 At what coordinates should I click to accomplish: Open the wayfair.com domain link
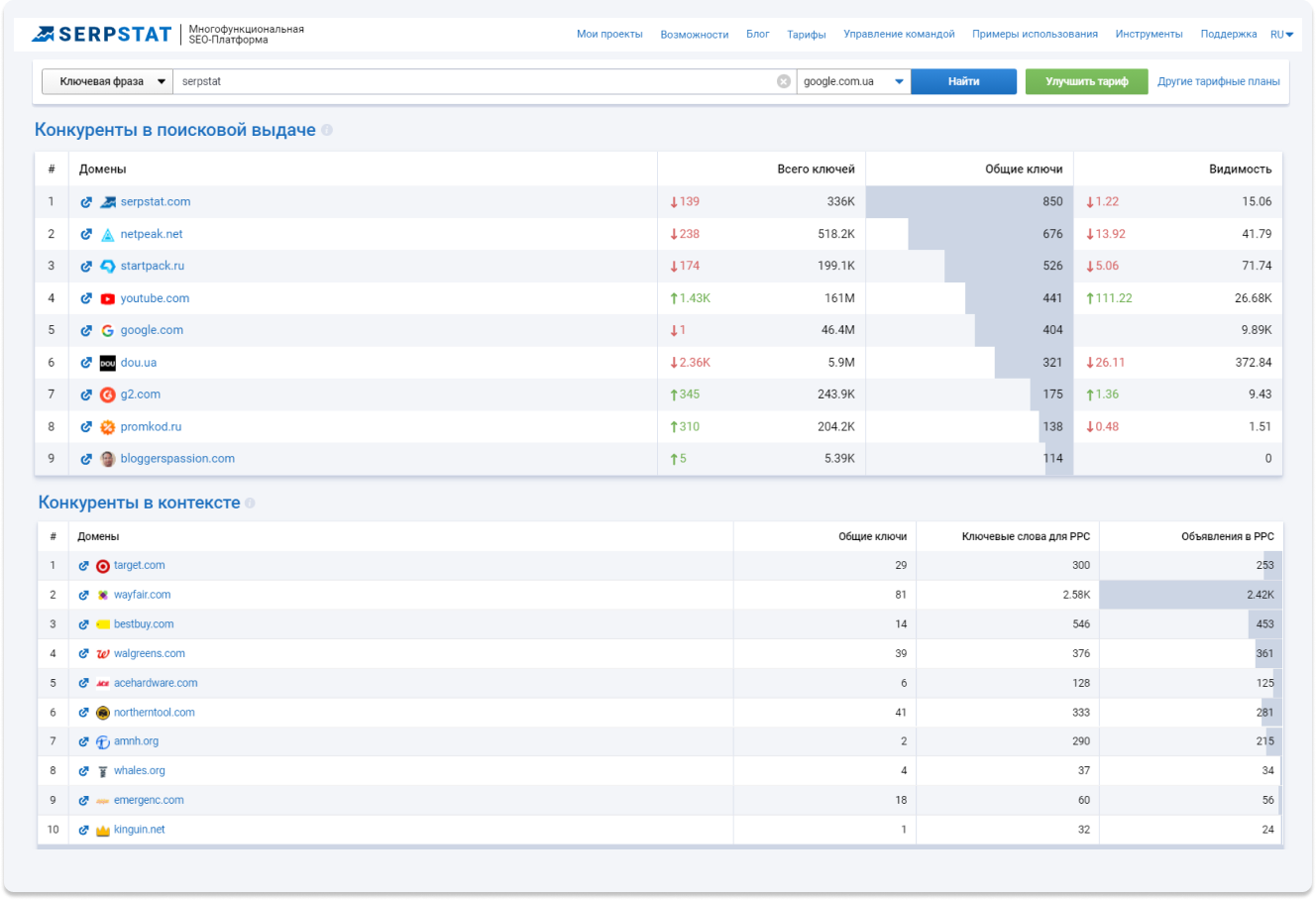click(142, 595)
